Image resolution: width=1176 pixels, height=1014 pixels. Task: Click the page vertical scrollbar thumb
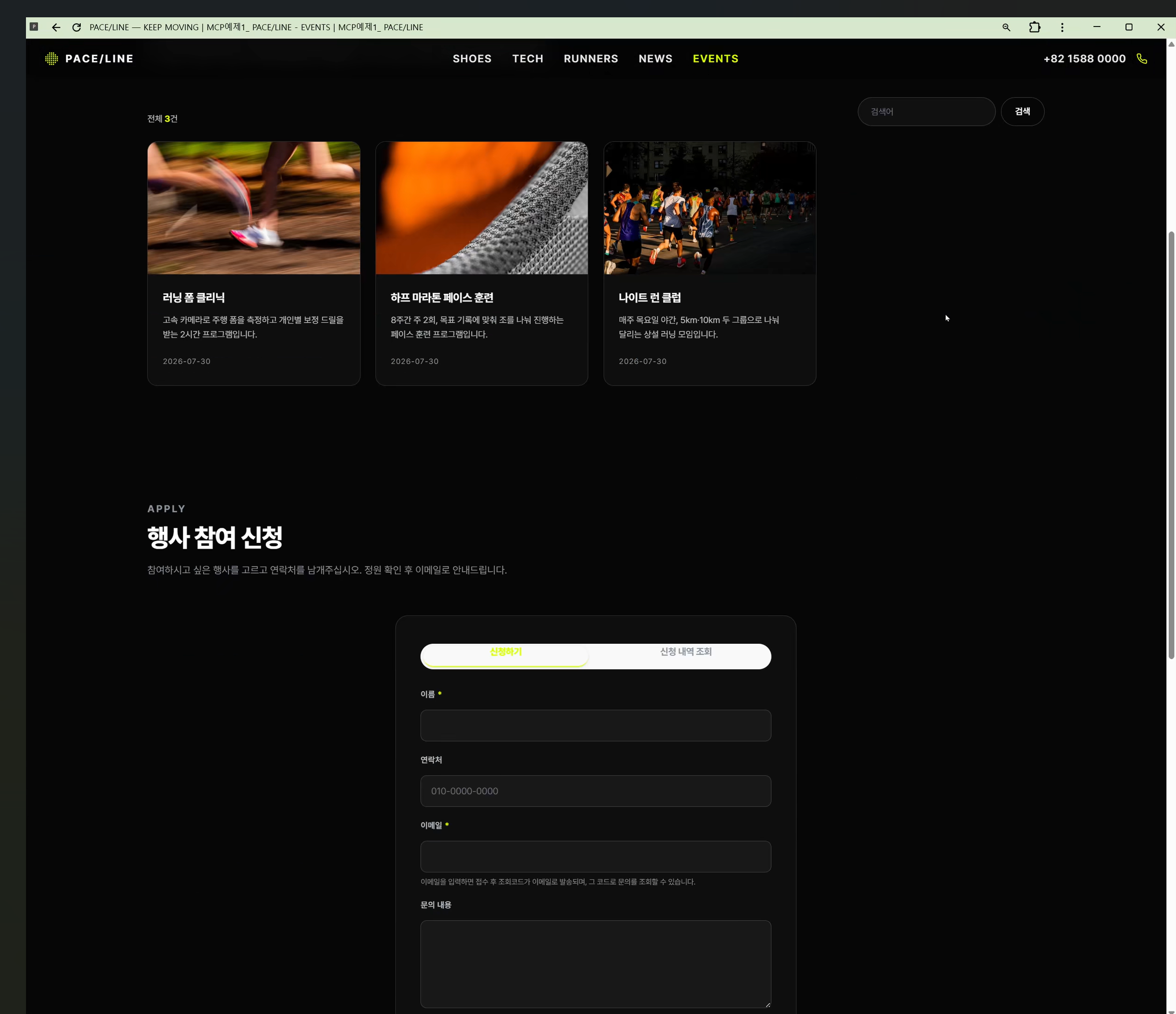pos(1171,445)
